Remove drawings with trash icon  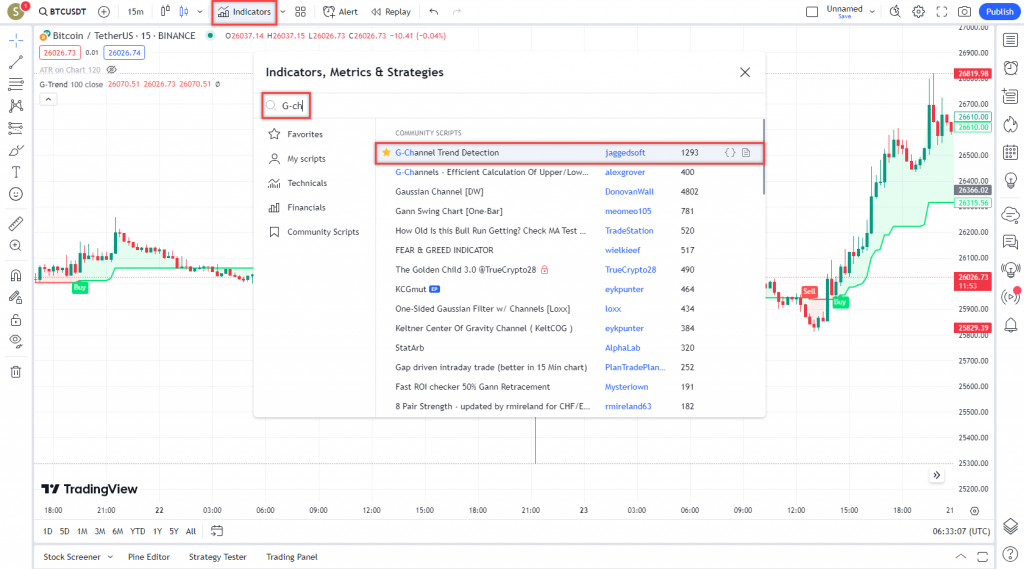tap(16, 372)
